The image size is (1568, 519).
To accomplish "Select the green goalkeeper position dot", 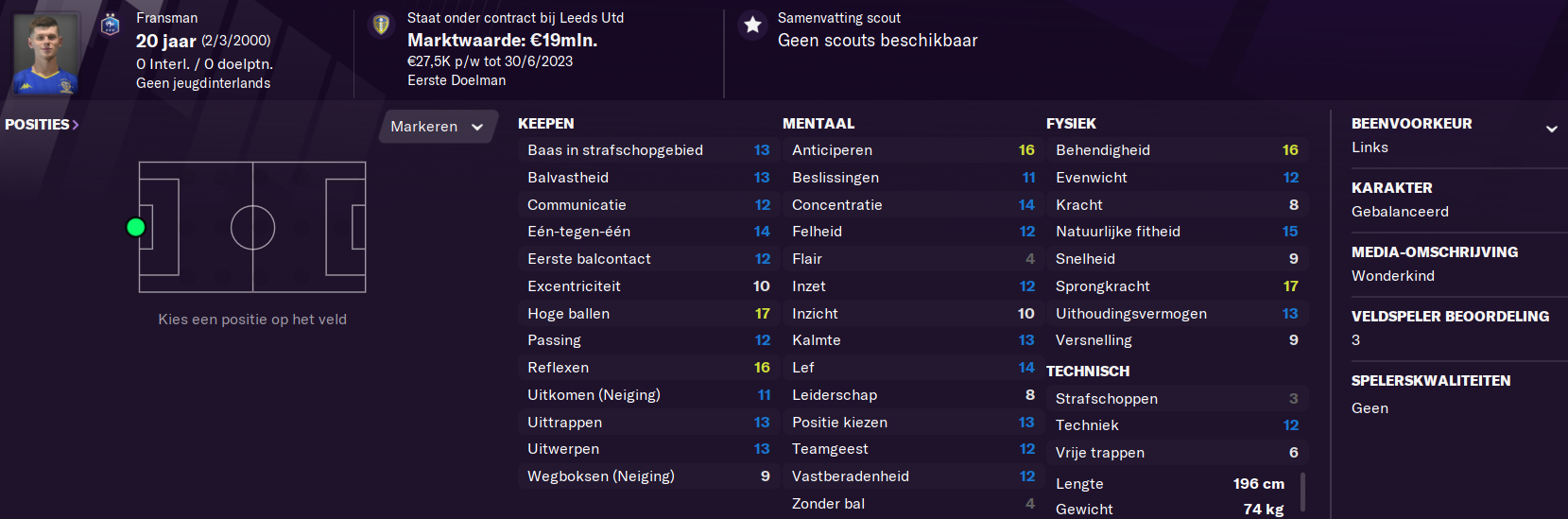I will coord(135,227).
